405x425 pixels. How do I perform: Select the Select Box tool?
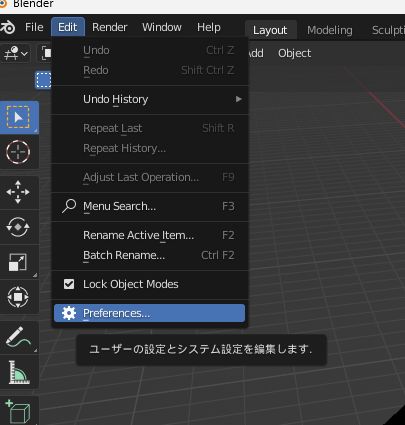(x=18, y=117)
